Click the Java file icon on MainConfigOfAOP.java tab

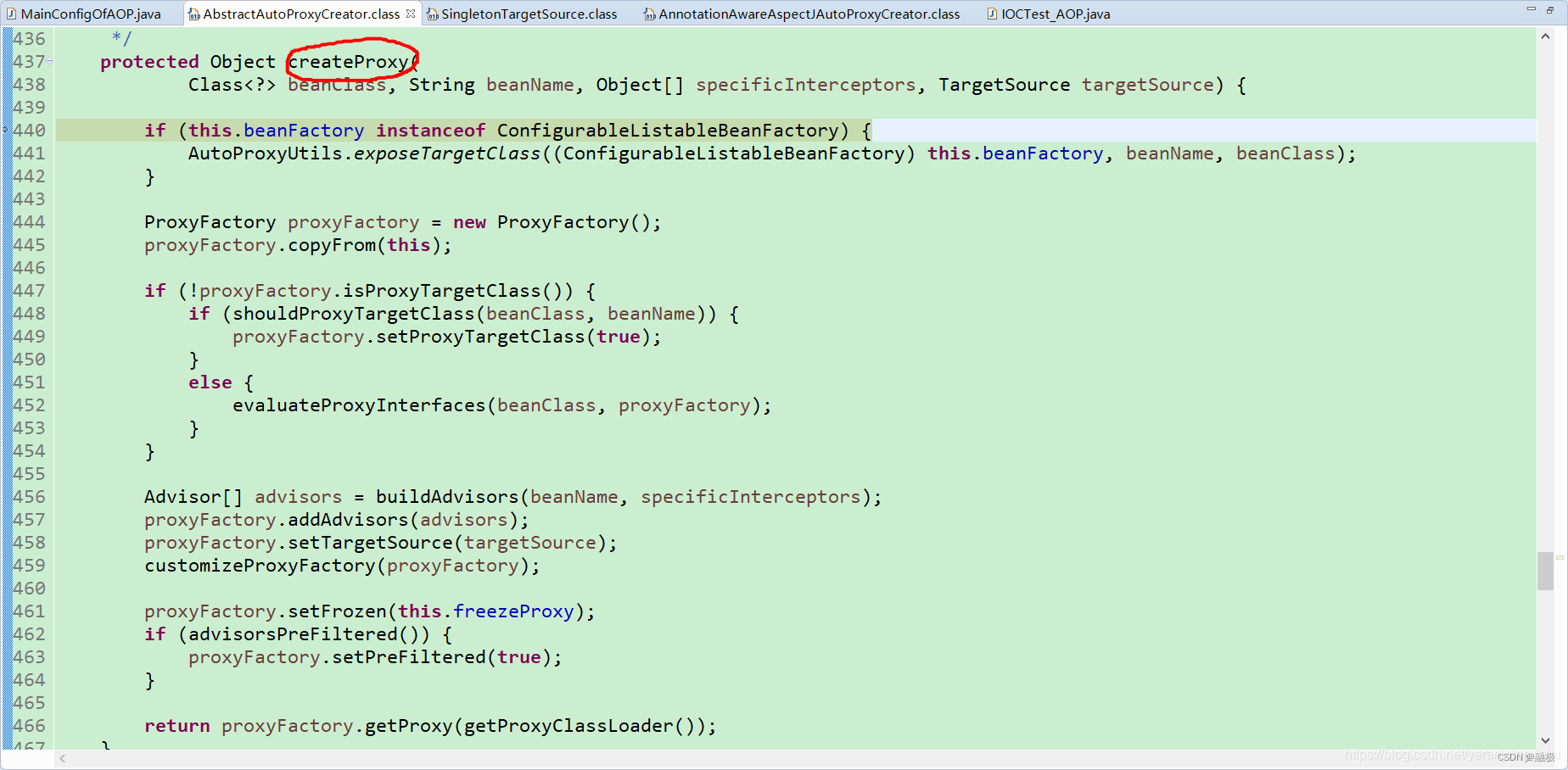[11, 14]
